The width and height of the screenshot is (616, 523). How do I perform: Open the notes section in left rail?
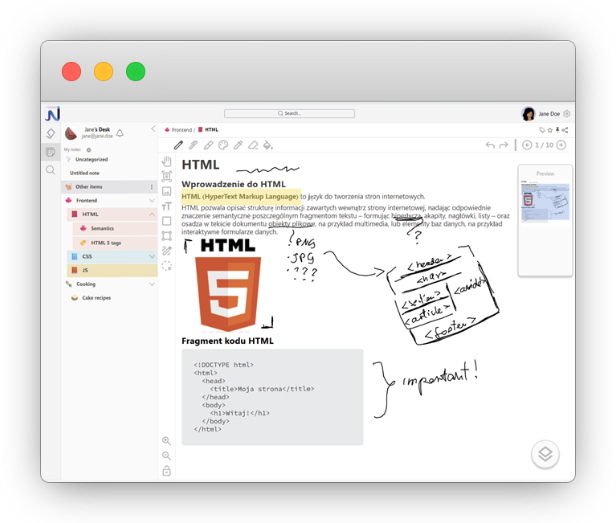51,152
